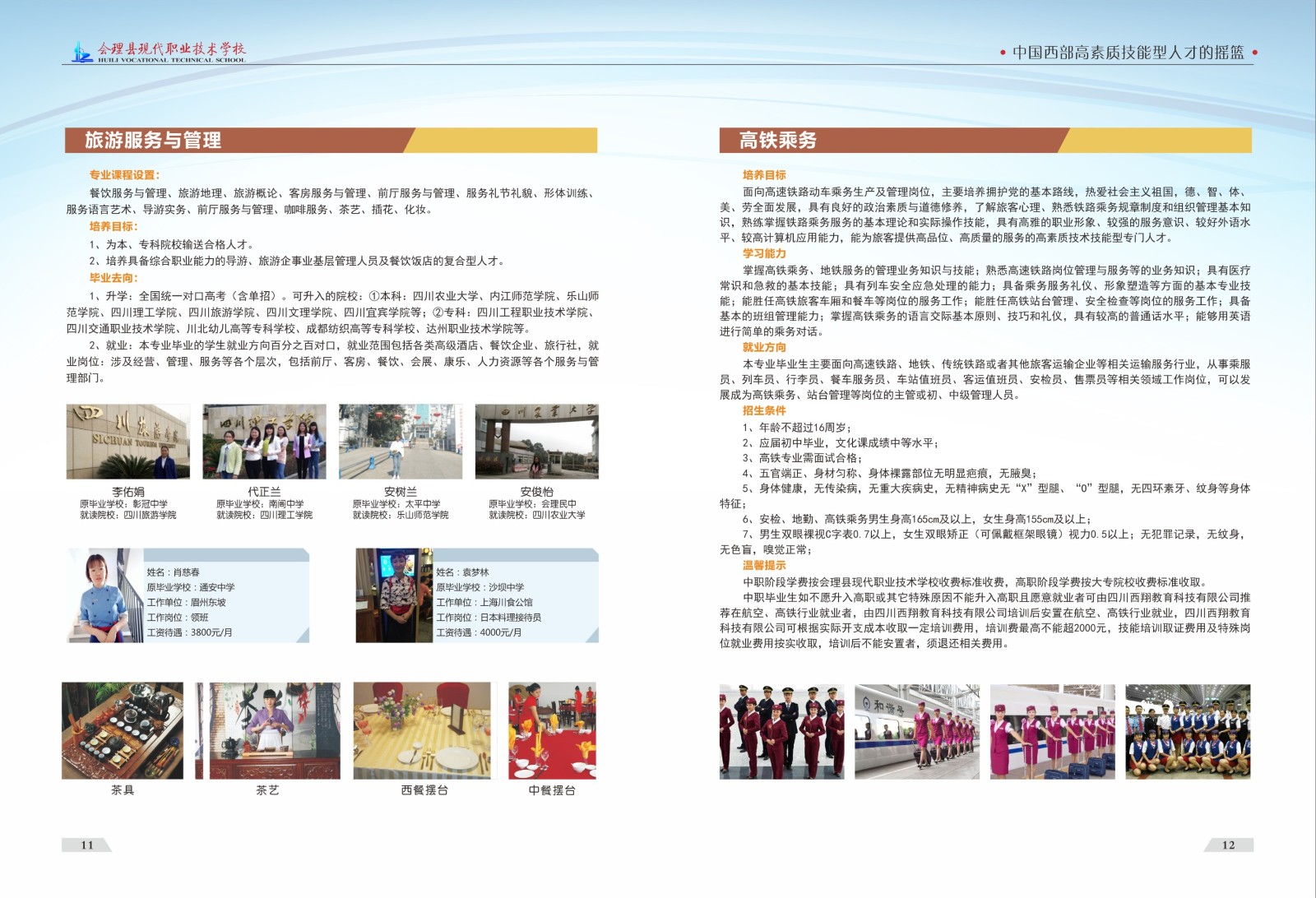Click the 中国西部高素质技能型人才的摇篮 slogan
The height and width of the screenshot is (898, 1316).
(1128, 53)
